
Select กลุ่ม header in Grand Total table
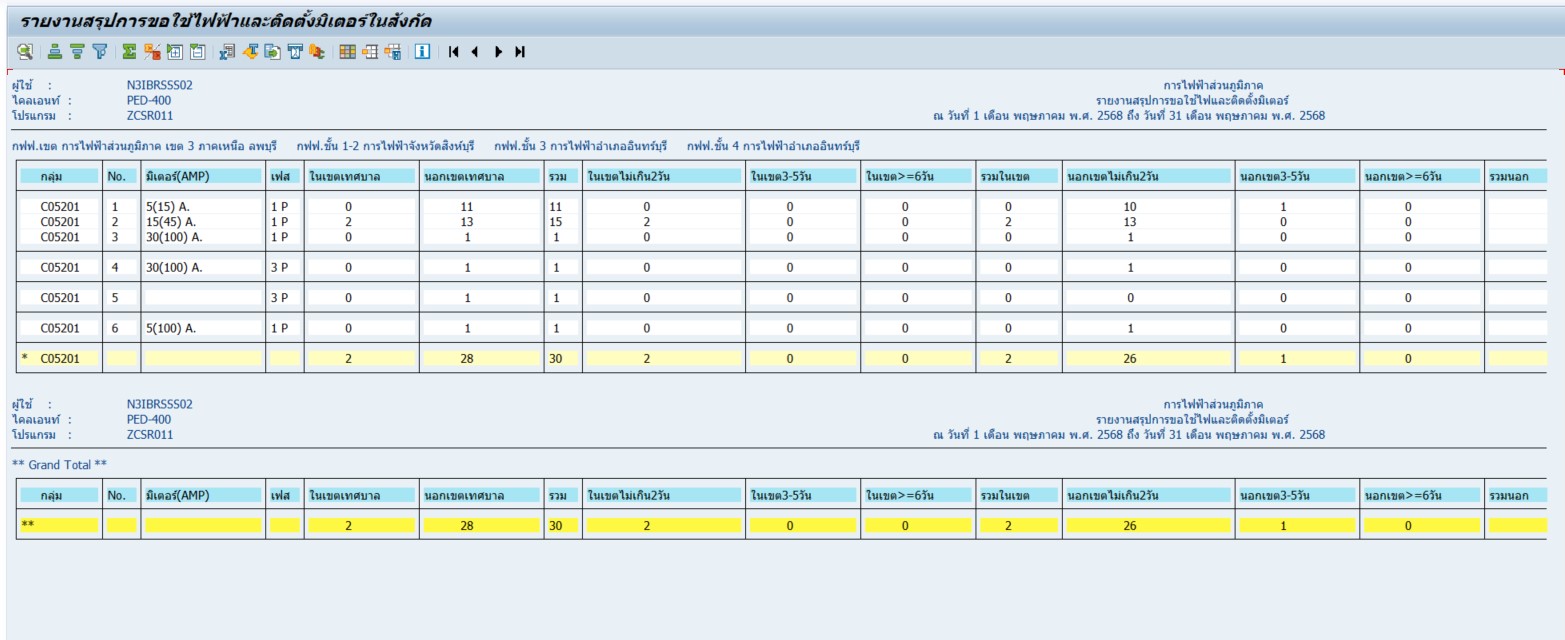click(x=59, y=495)
